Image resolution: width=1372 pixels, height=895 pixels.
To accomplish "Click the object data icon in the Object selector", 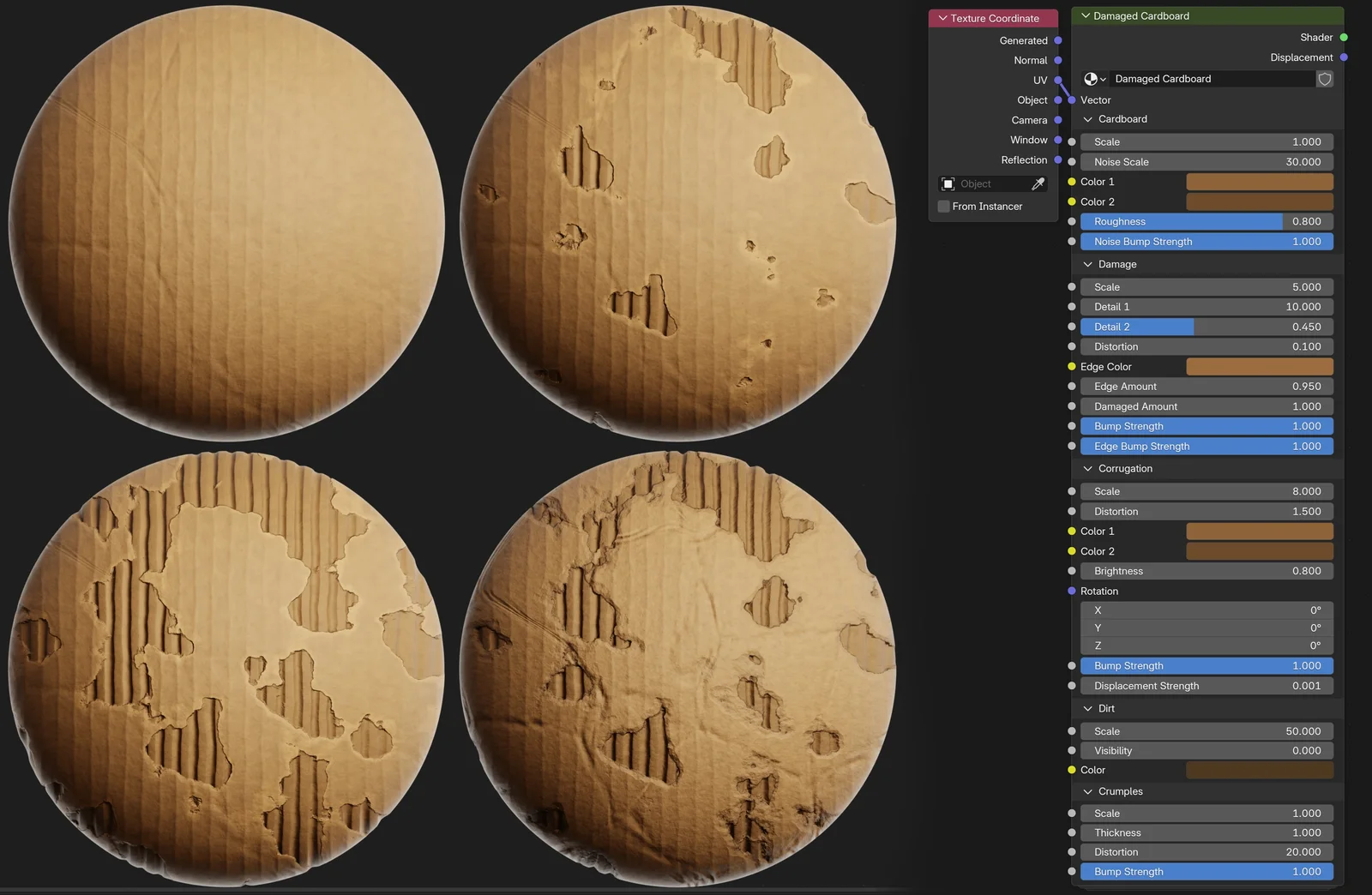I will tap(948, 183).
